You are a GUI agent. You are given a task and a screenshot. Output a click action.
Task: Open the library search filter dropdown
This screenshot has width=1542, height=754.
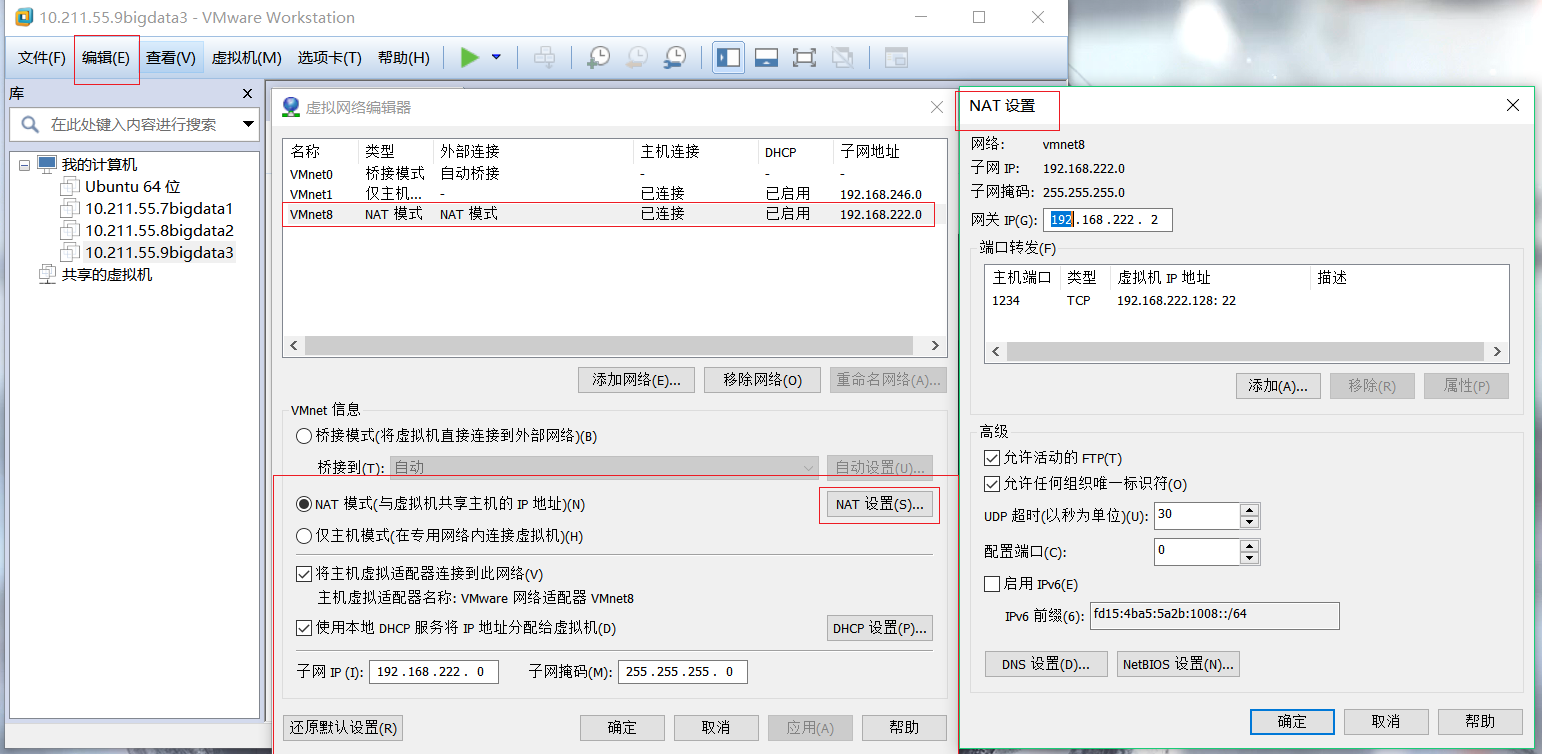(x=247, y=126)
